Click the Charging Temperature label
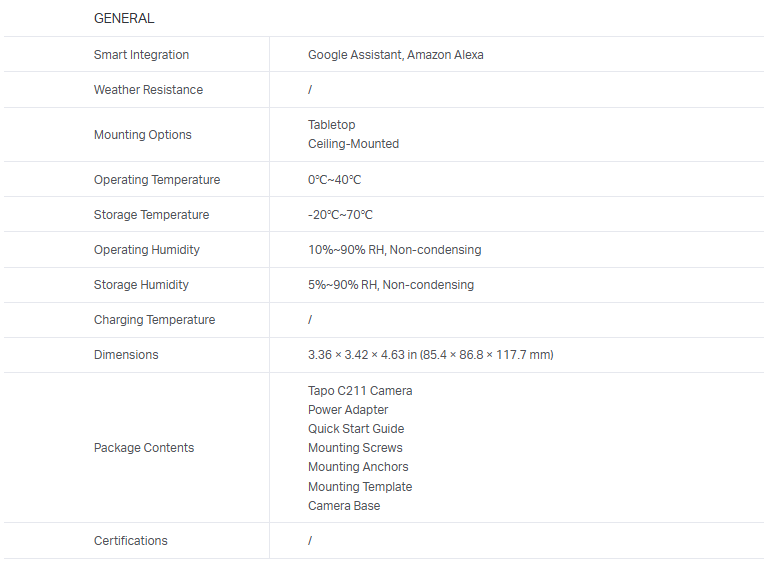The height and width of the screenshot is (568, 766). 154,320
